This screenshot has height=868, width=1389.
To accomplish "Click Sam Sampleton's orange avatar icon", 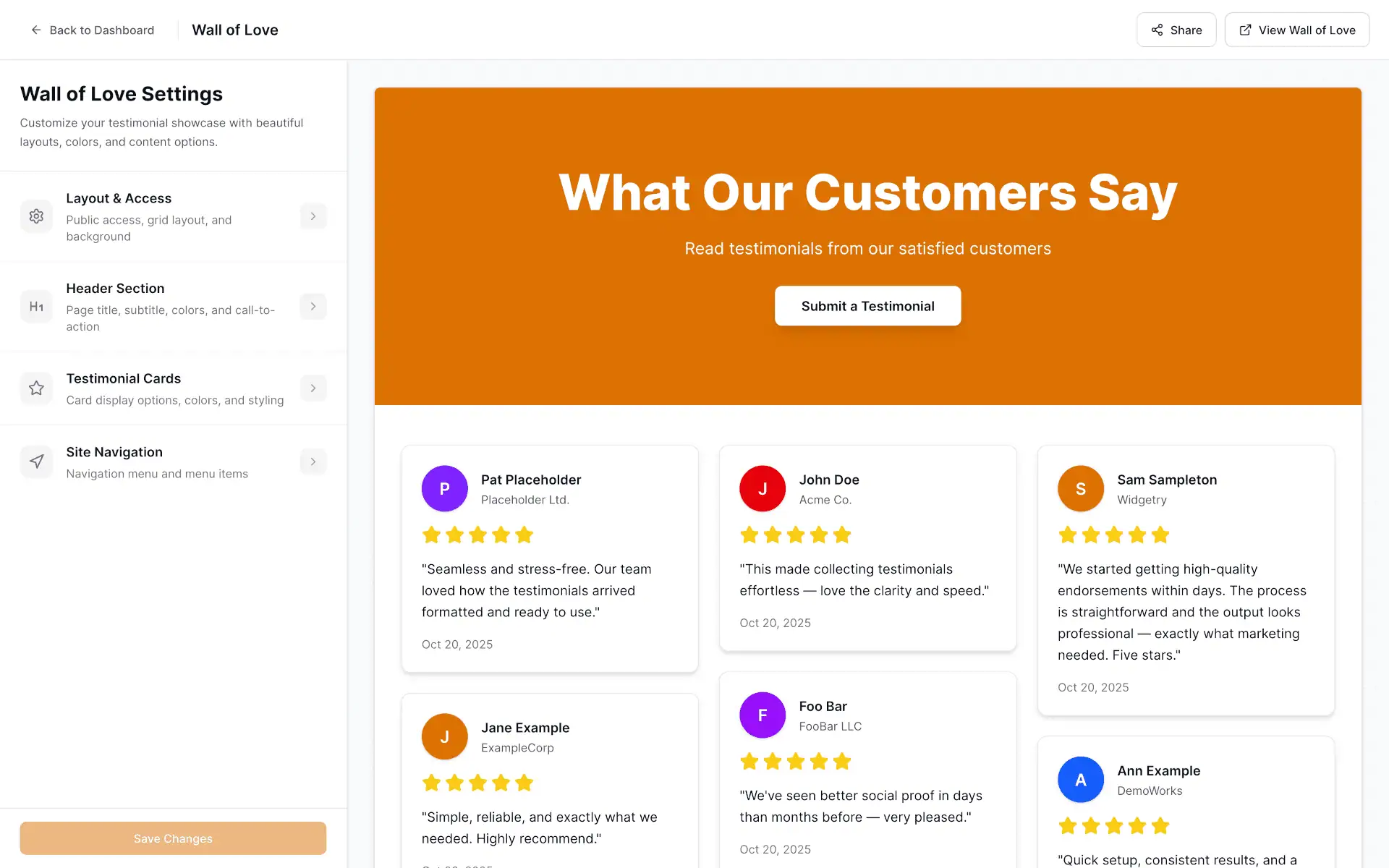I will coord(1080,488).
